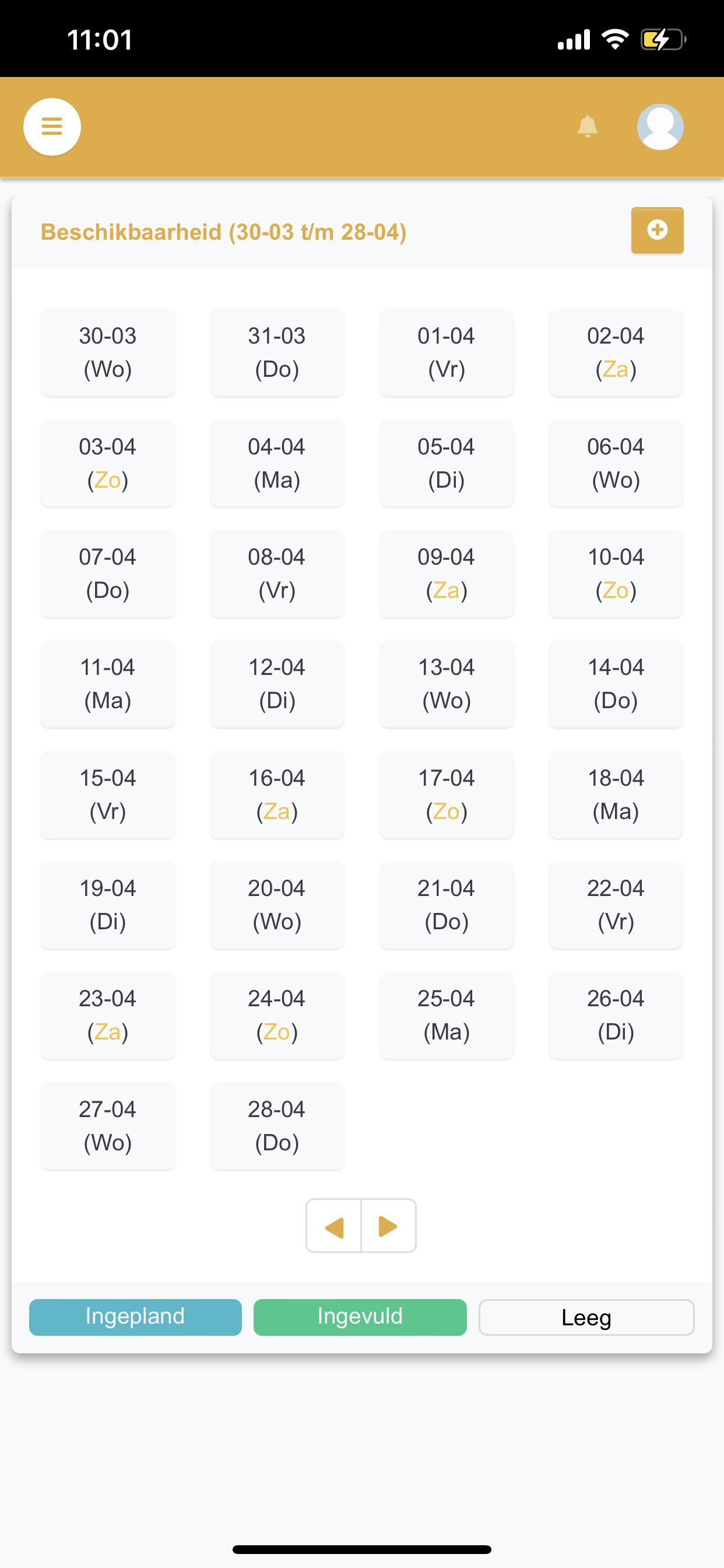Go to previous period with left arrow
This screenshot has width=724, height=1568.
(333, 1226)
